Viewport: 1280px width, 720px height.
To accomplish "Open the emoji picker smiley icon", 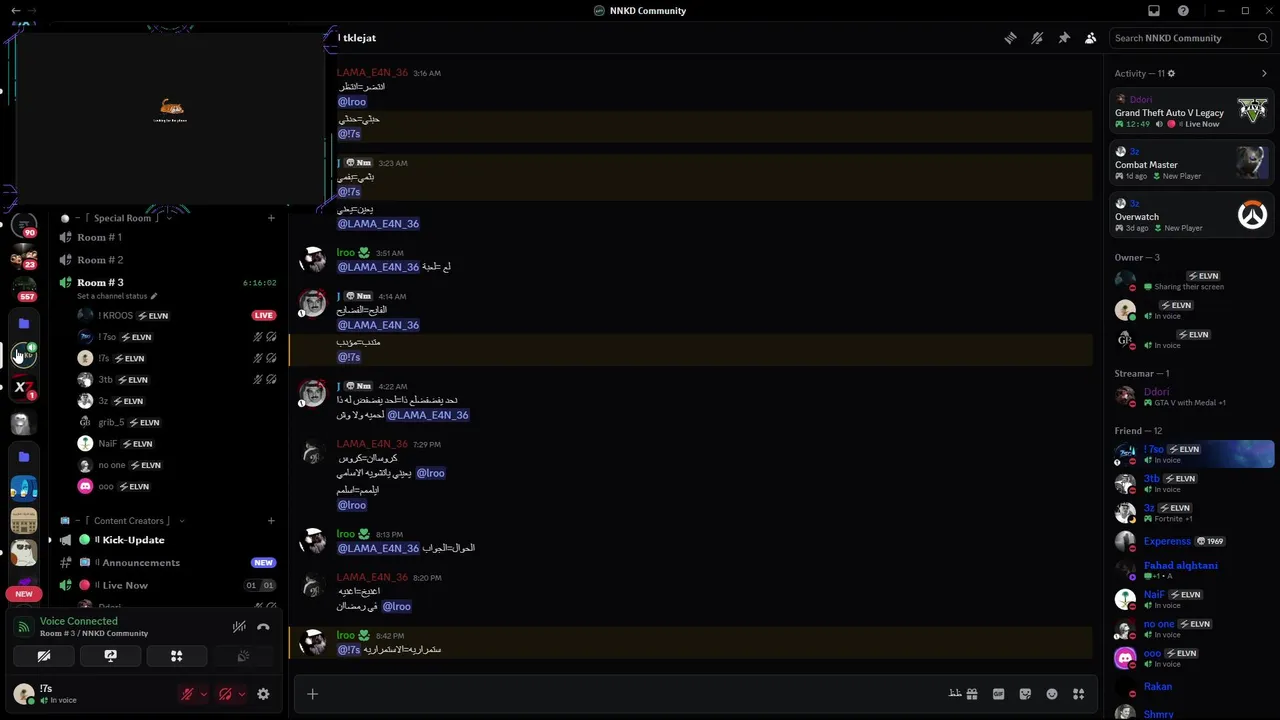I will point(1052,694).
